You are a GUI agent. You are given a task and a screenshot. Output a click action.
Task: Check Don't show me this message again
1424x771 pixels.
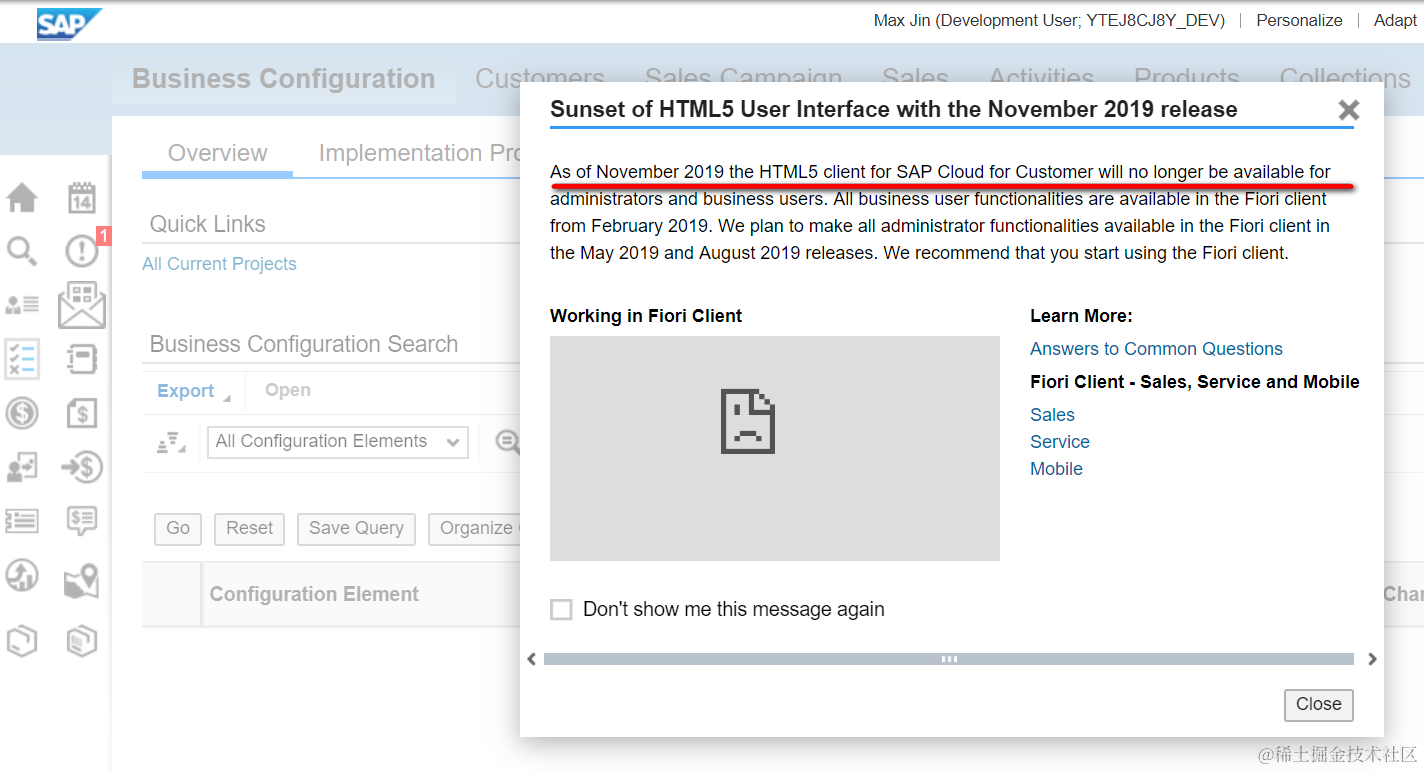(562, 609)
